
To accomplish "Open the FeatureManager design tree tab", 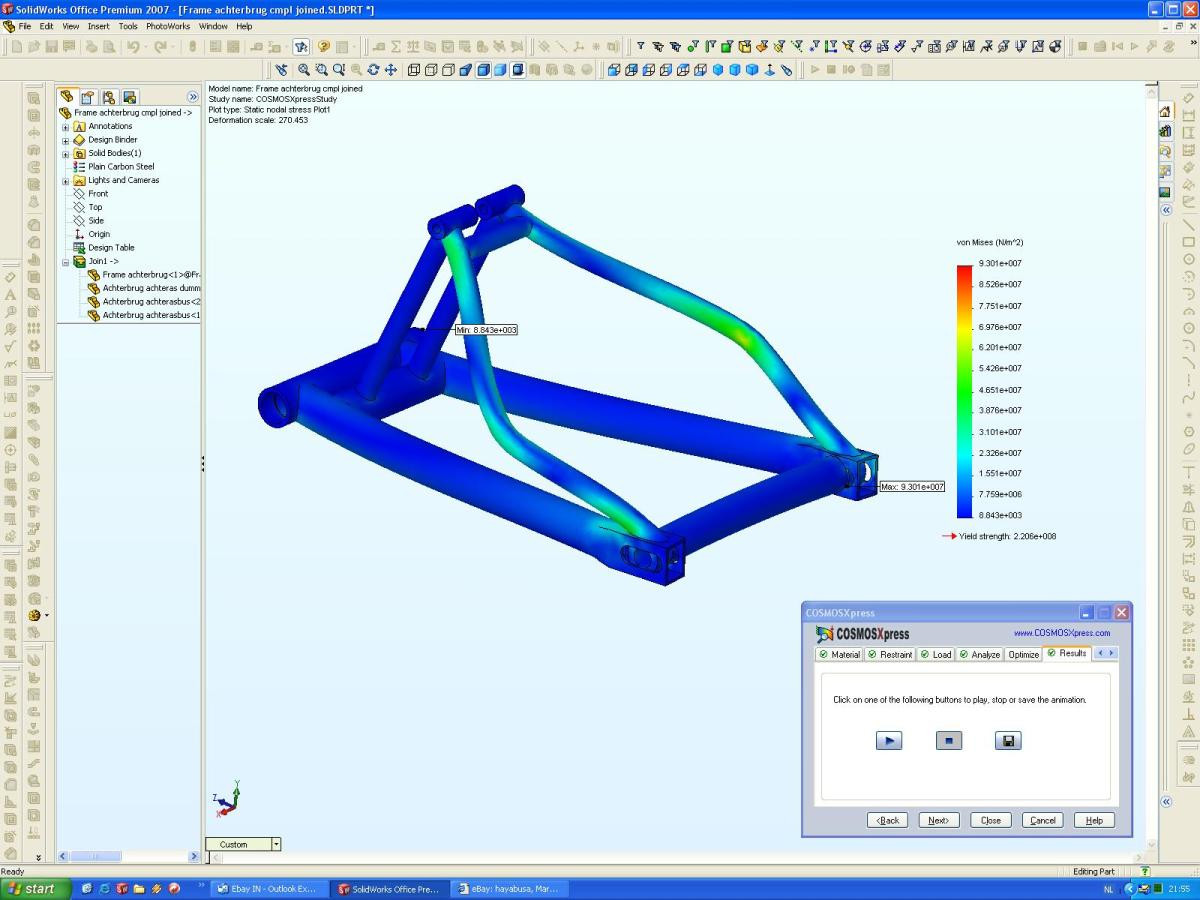I will click(68, 97).
